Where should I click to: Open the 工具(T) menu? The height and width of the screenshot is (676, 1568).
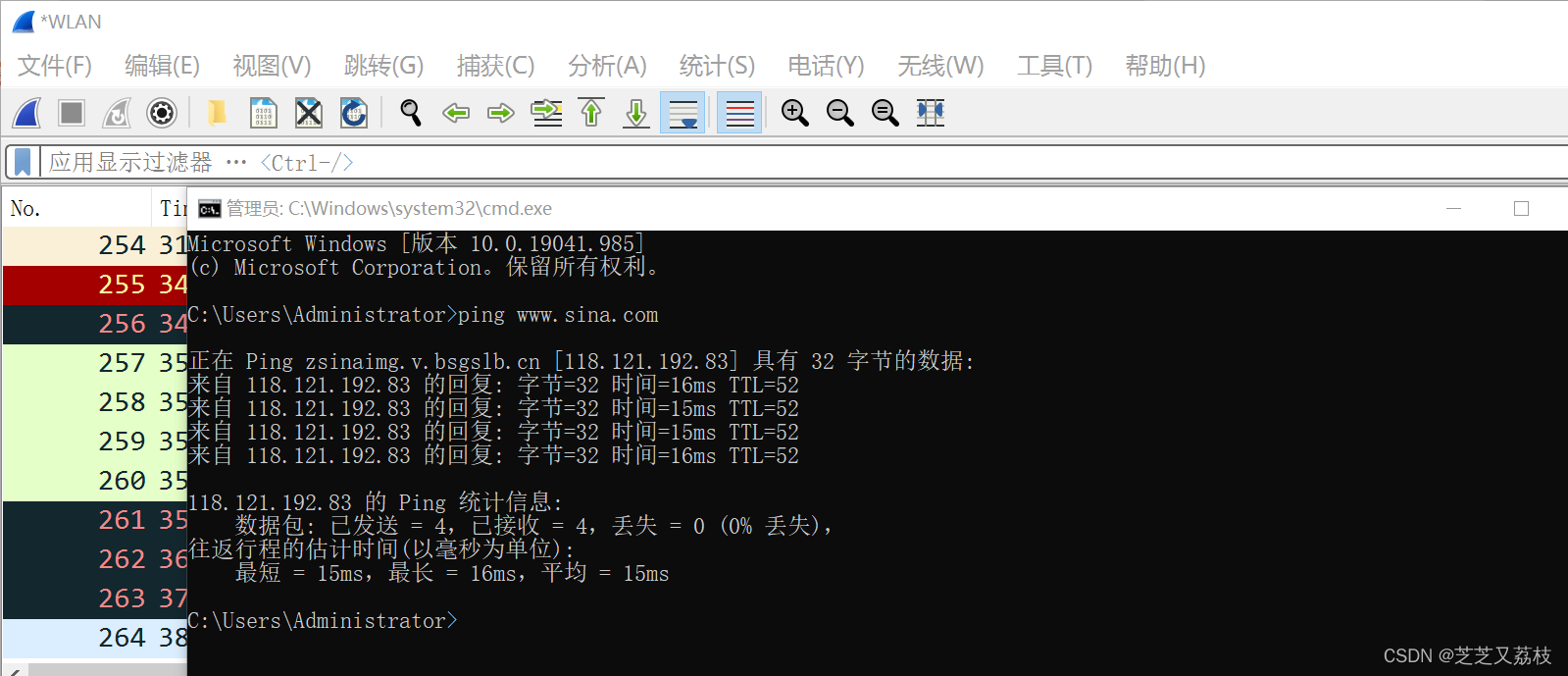click(x=1054, y=66)
